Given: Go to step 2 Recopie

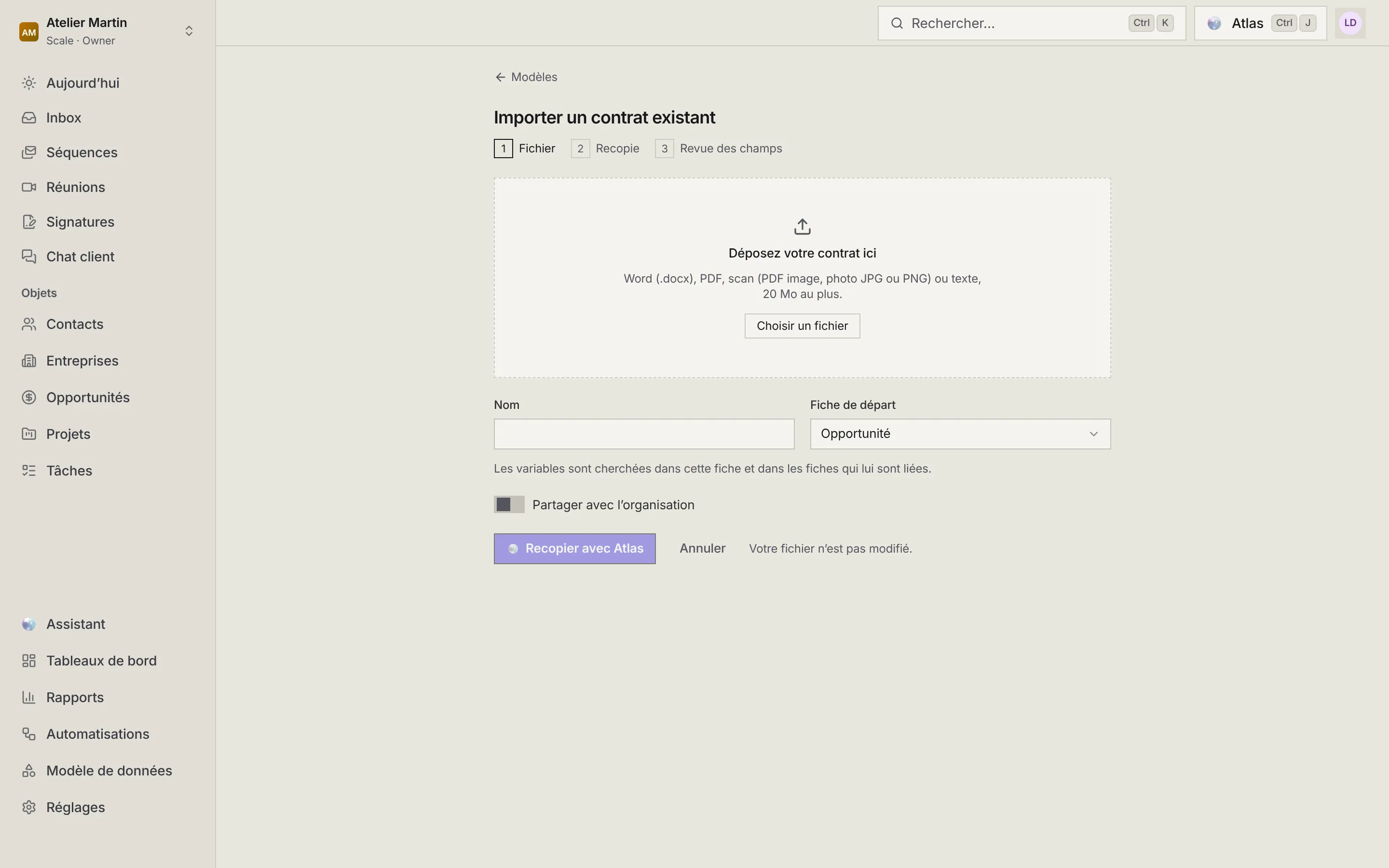Looking at the screenshot, I should coord(606,149).
